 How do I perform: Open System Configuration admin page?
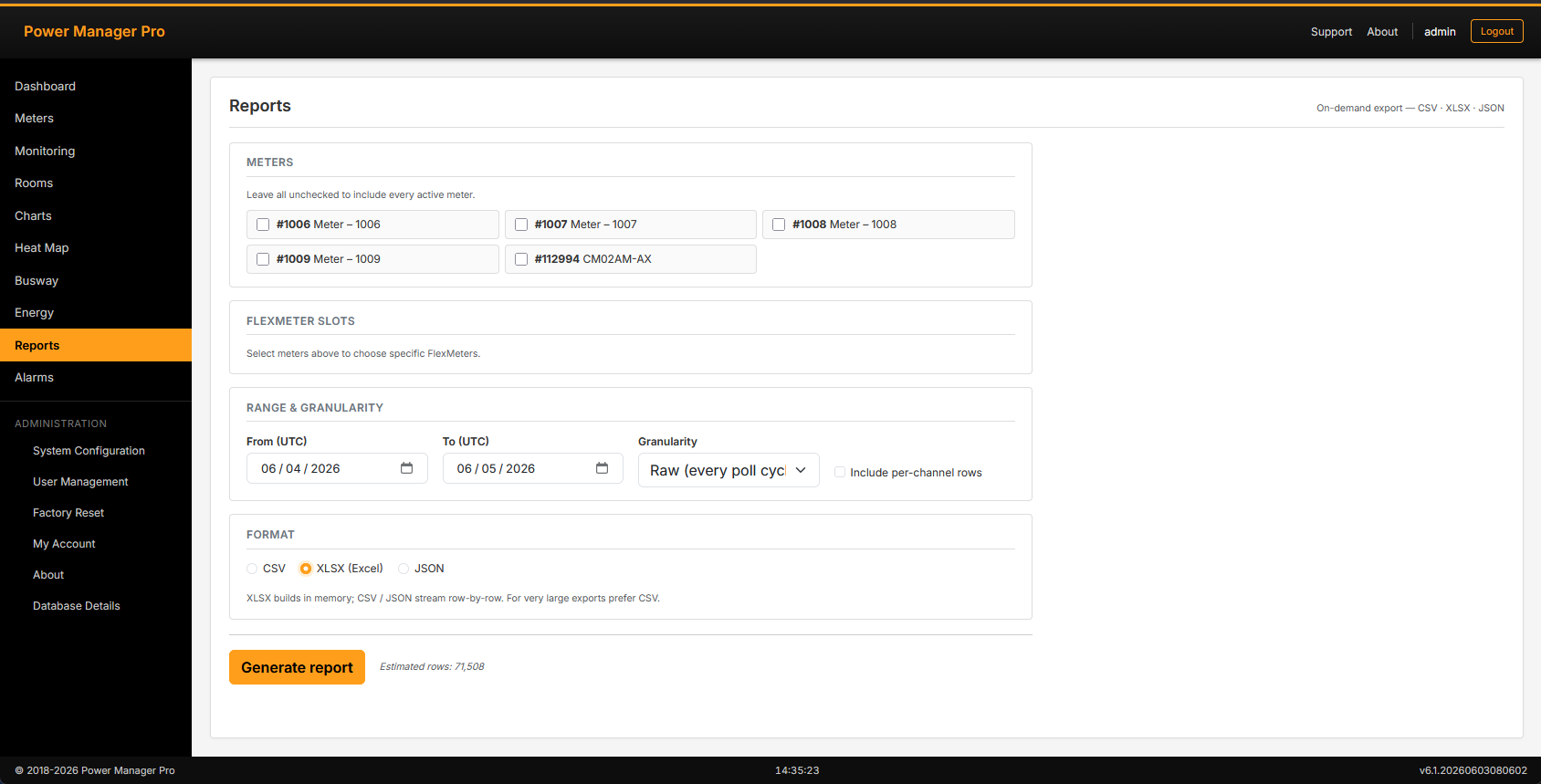tap(96, 451)
